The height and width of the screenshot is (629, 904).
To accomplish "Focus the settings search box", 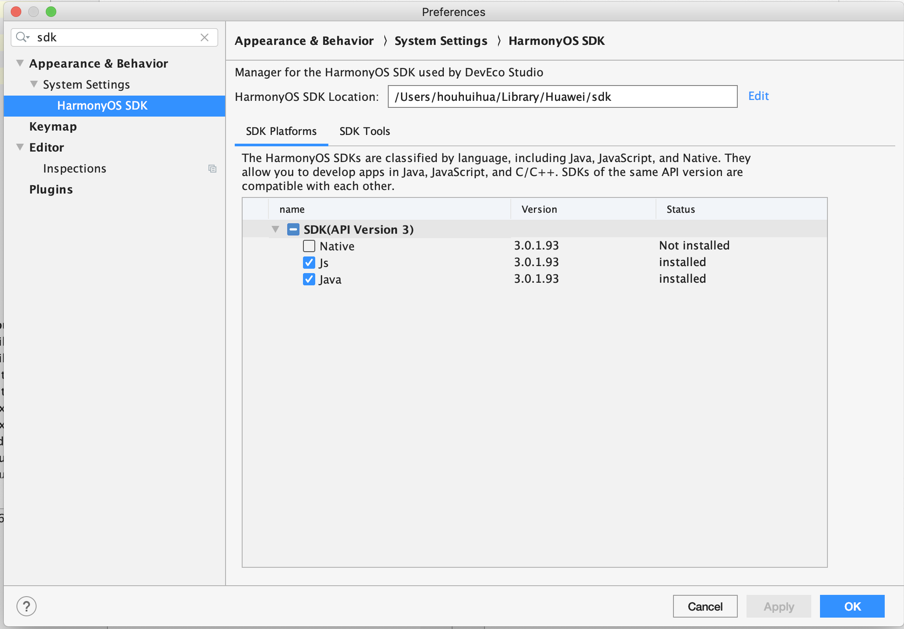I will point(114,37).
